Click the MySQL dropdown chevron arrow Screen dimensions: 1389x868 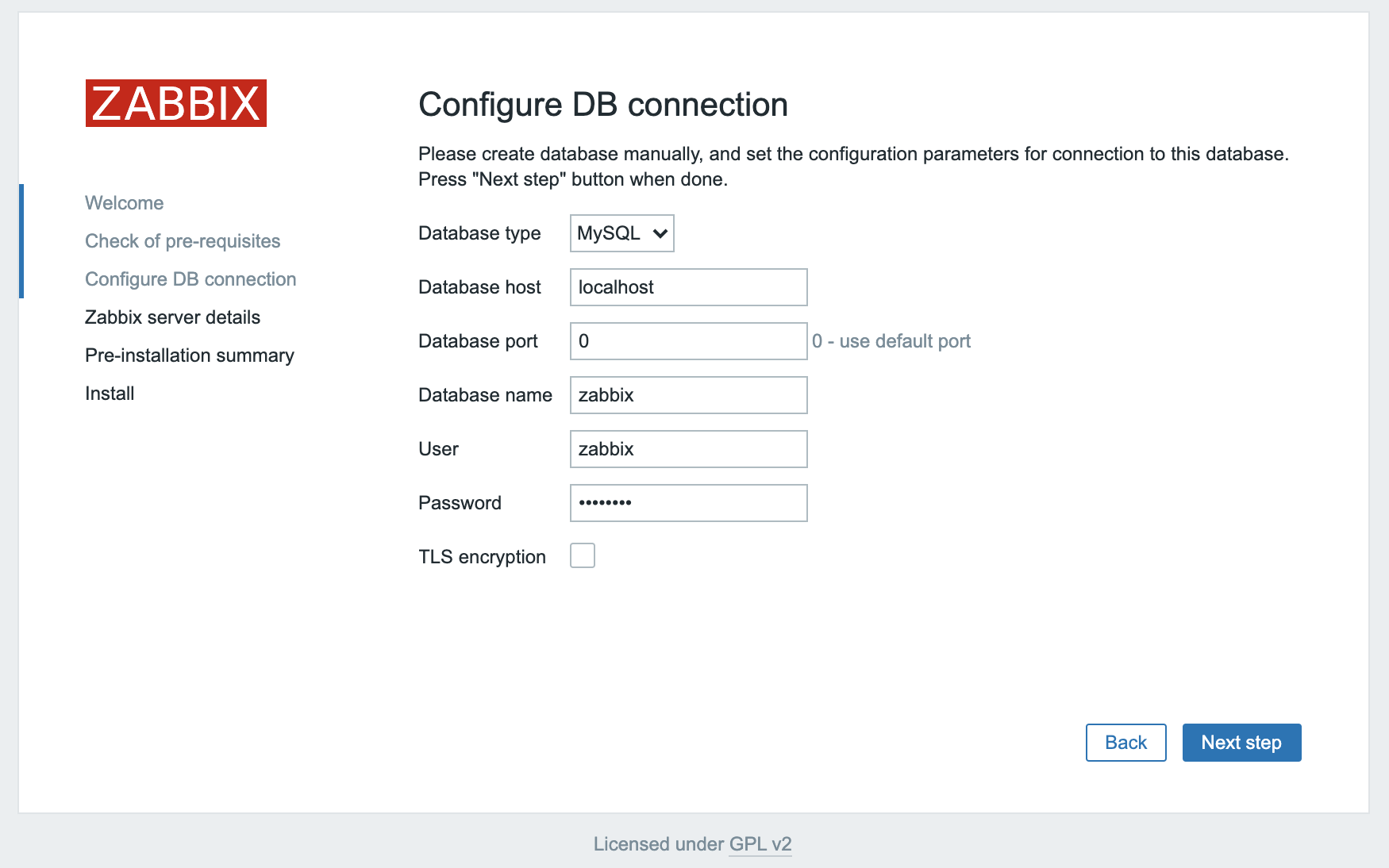(x=660, y=233)
